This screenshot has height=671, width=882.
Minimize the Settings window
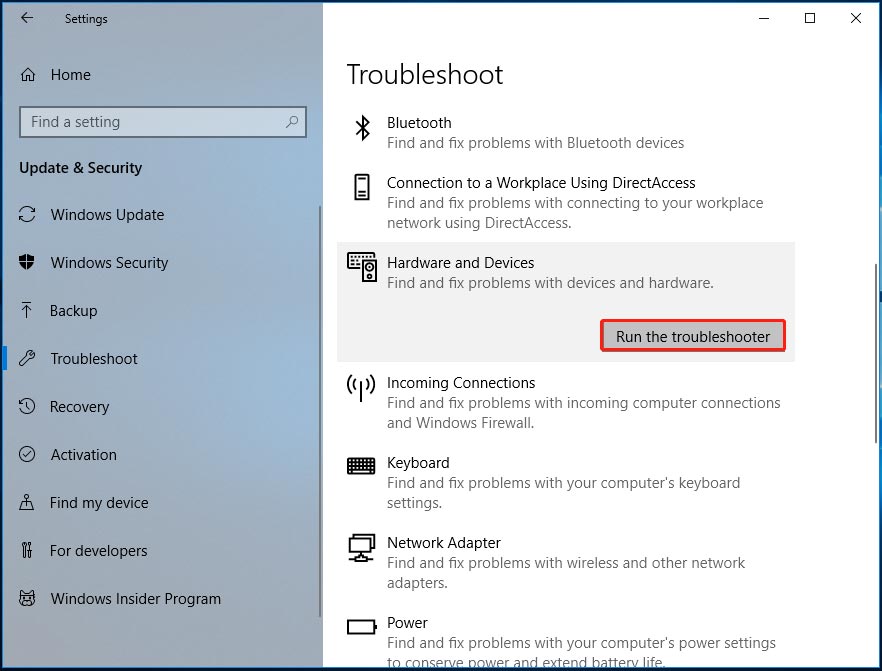click(764, 18)
